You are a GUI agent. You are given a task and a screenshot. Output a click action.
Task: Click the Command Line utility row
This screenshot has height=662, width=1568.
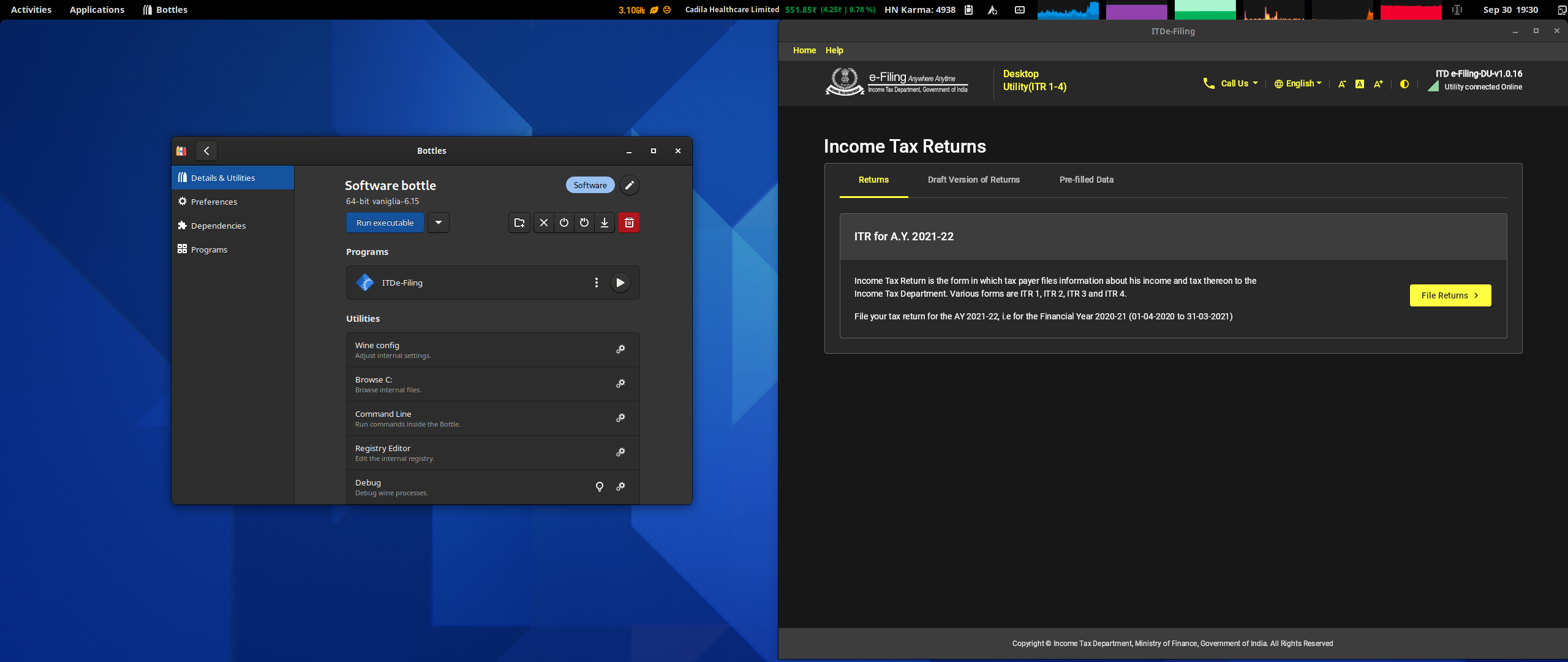(x=493, y=419)
